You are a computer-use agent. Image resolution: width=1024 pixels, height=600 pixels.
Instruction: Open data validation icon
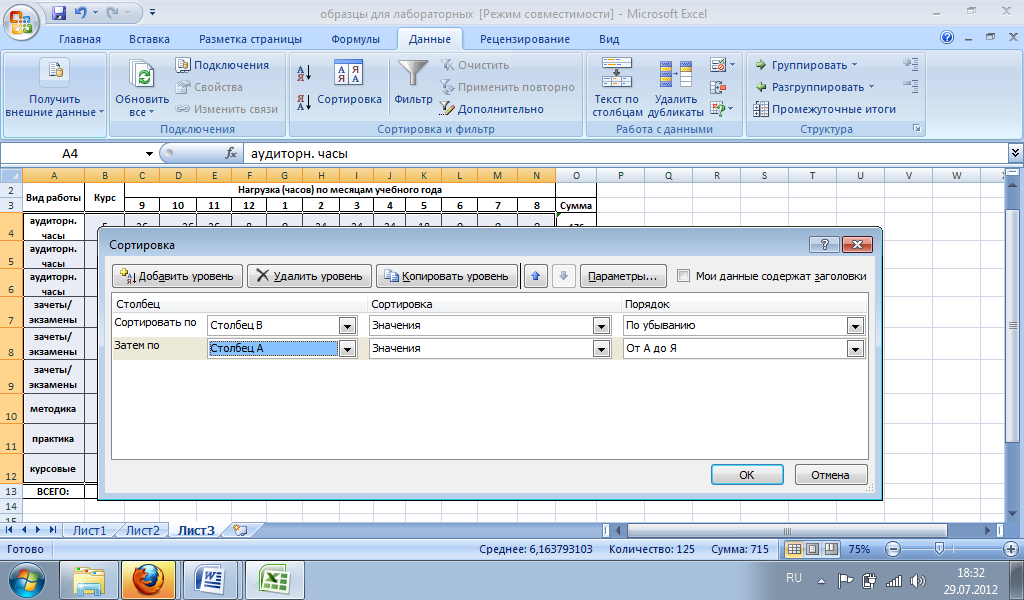point(718,65)
